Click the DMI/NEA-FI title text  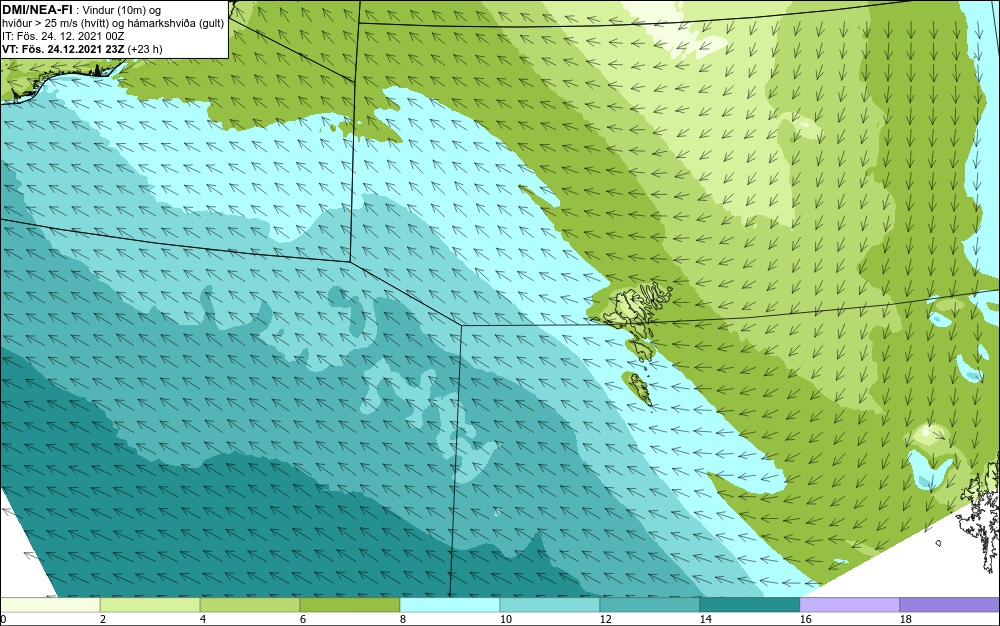point(37,9)
